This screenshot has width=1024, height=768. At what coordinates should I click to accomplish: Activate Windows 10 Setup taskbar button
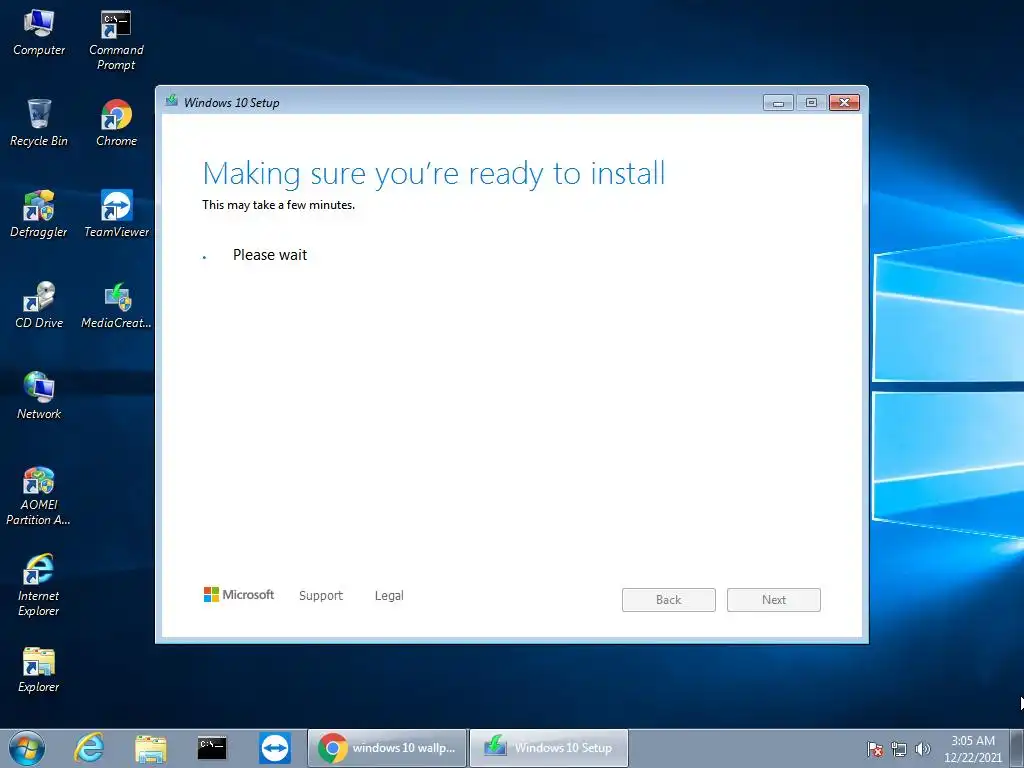[549, 748]
